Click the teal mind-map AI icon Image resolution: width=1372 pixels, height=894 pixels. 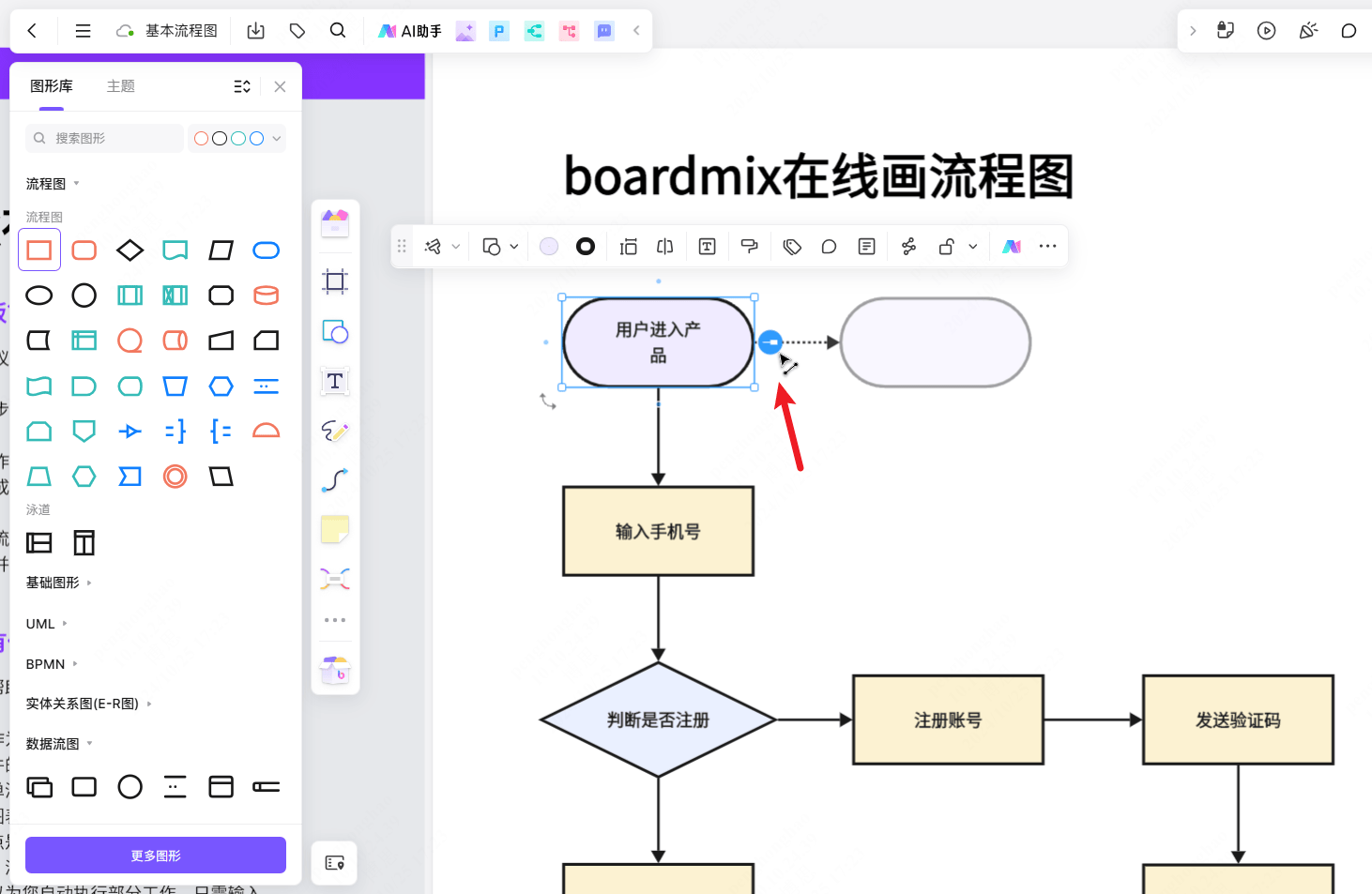coord(534,31)
